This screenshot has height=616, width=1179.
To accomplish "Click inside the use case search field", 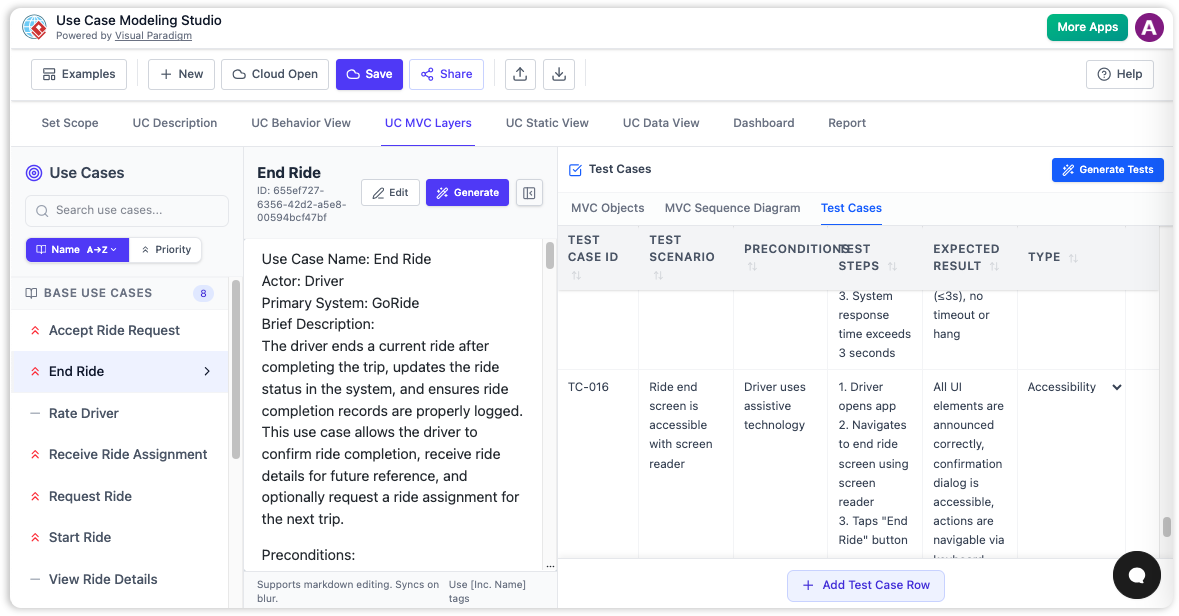I will [x=126, y=210].
